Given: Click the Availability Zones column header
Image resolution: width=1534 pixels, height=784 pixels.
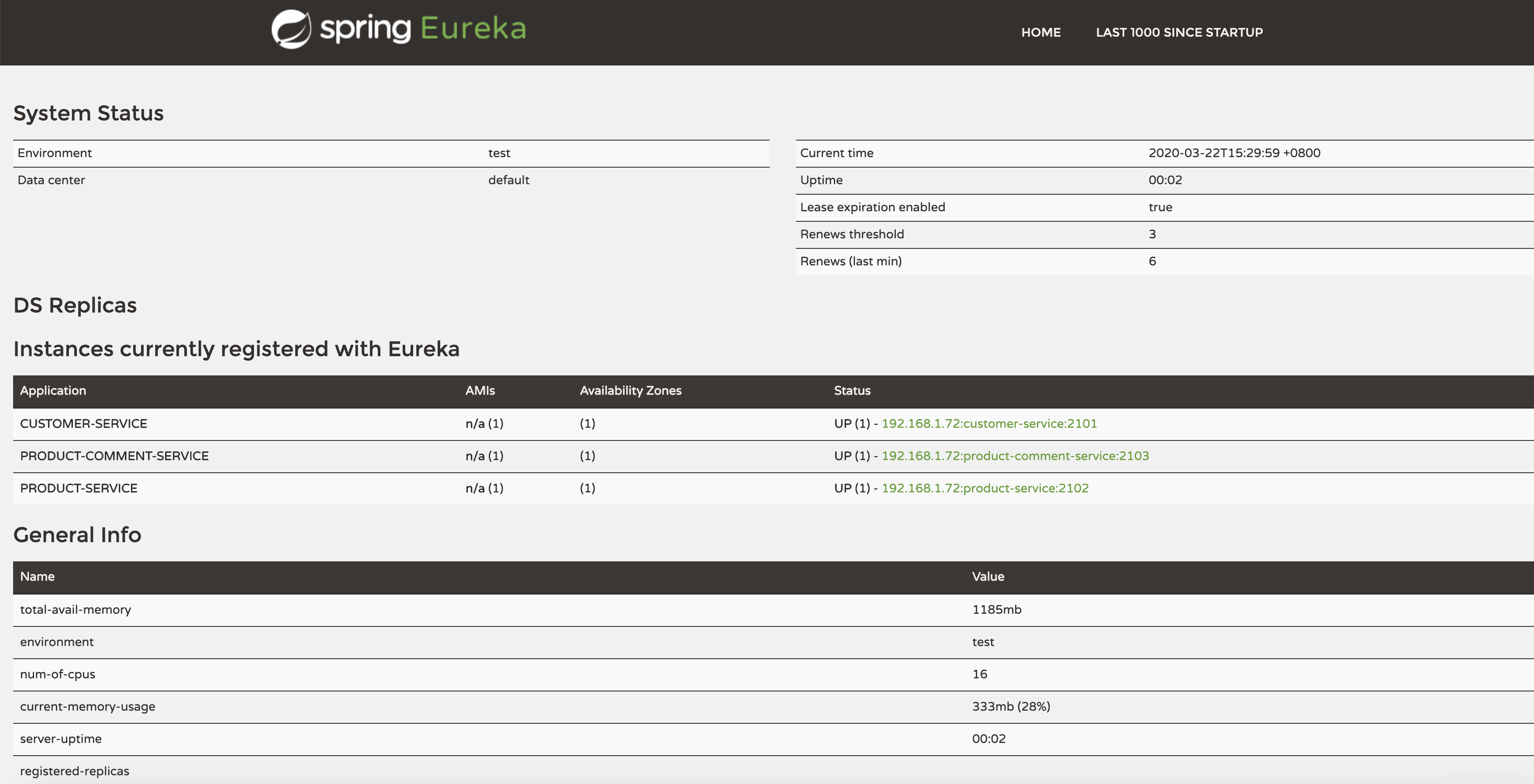Looking at the screenshot, I should point(630,391).
